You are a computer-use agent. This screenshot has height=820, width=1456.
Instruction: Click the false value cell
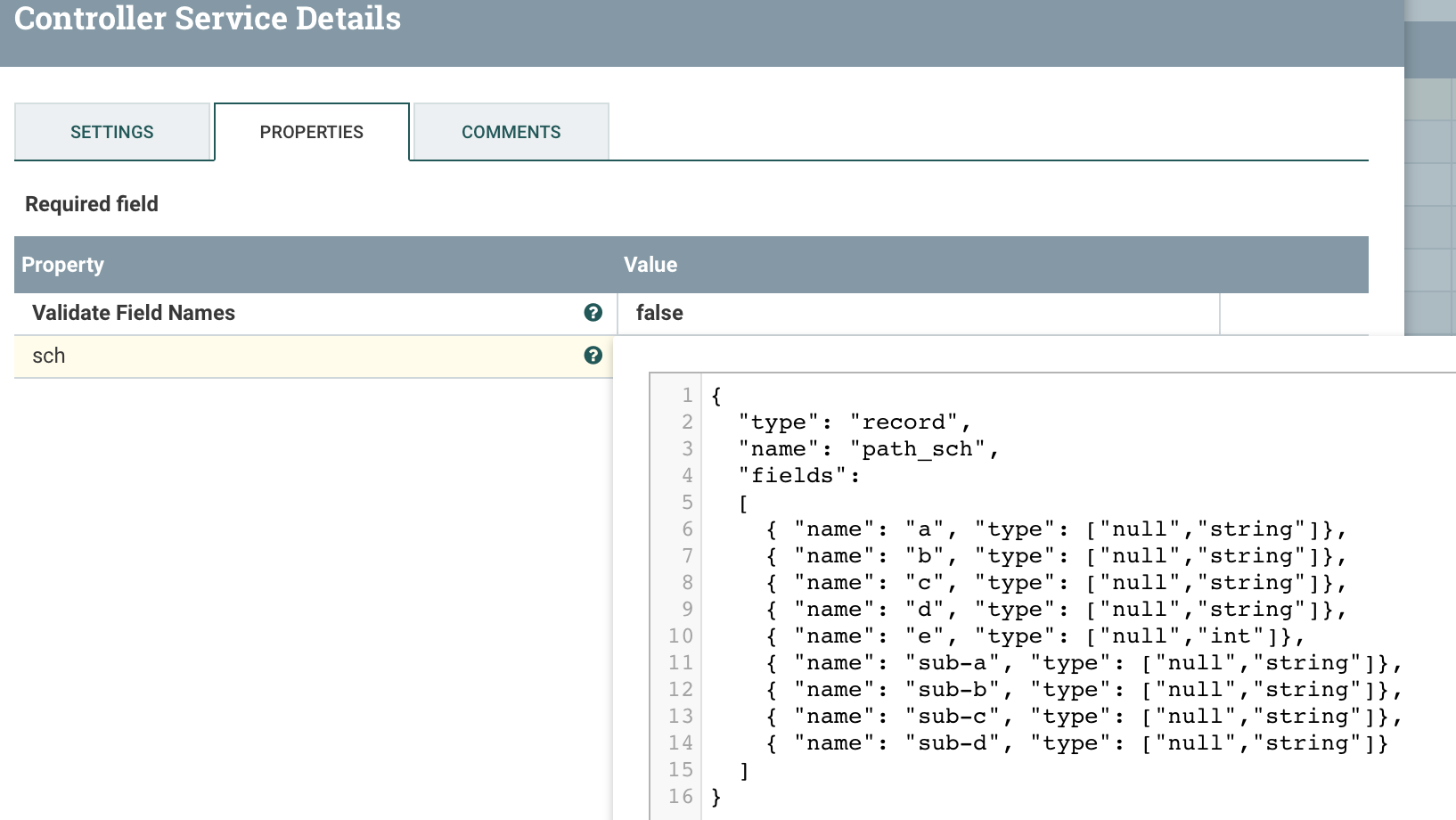[918, 314]
